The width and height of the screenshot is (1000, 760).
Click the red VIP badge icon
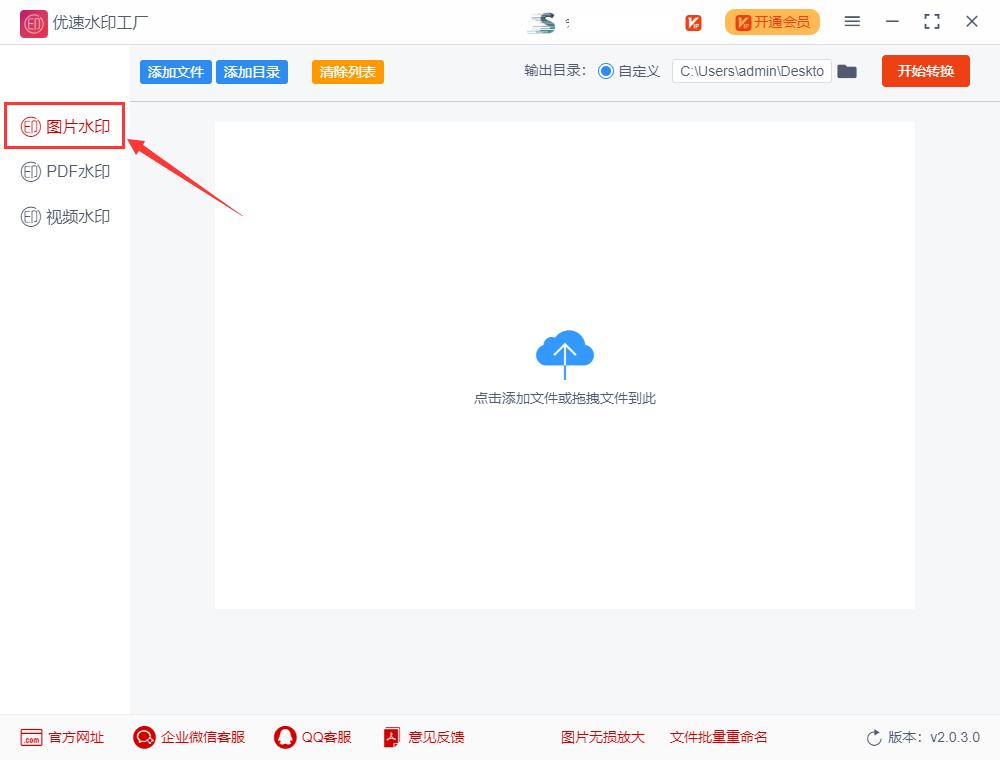point(693,22)
